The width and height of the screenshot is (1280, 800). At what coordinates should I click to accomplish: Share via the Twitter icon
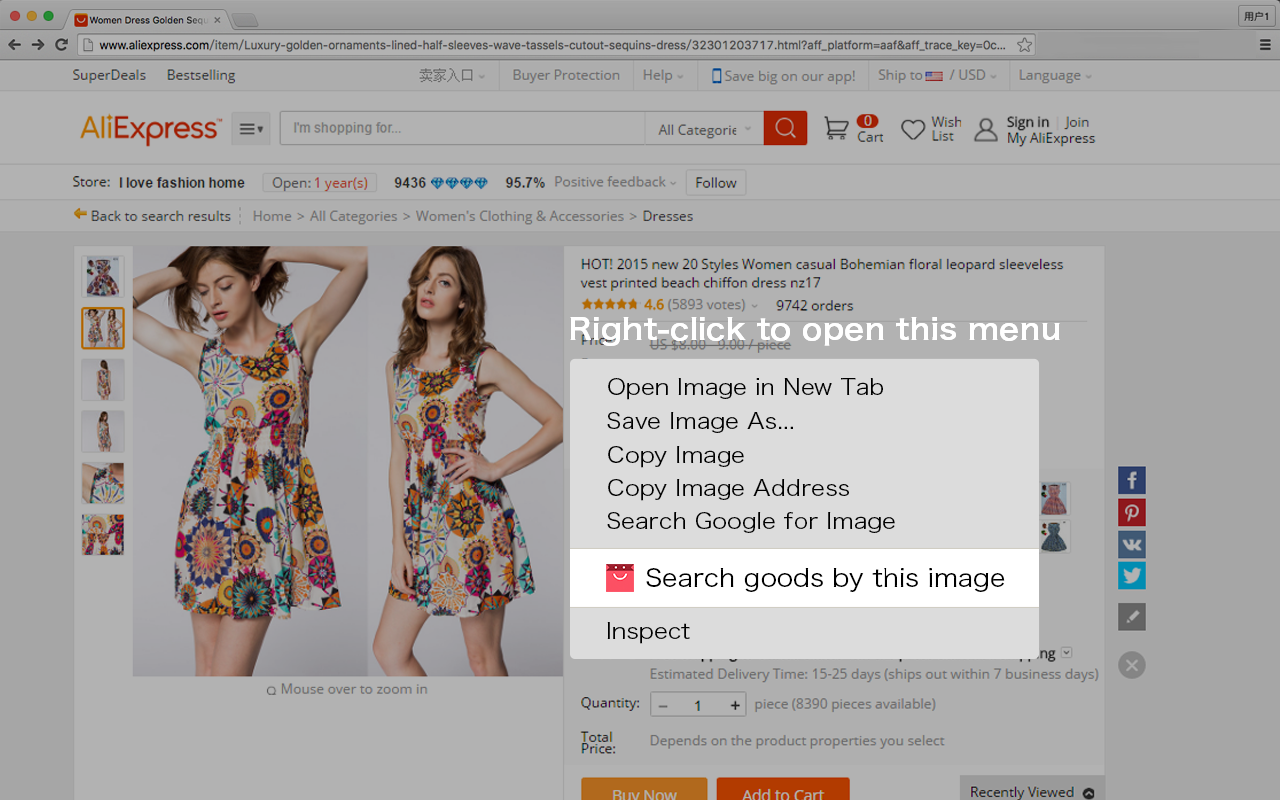tap(1131, 575)
